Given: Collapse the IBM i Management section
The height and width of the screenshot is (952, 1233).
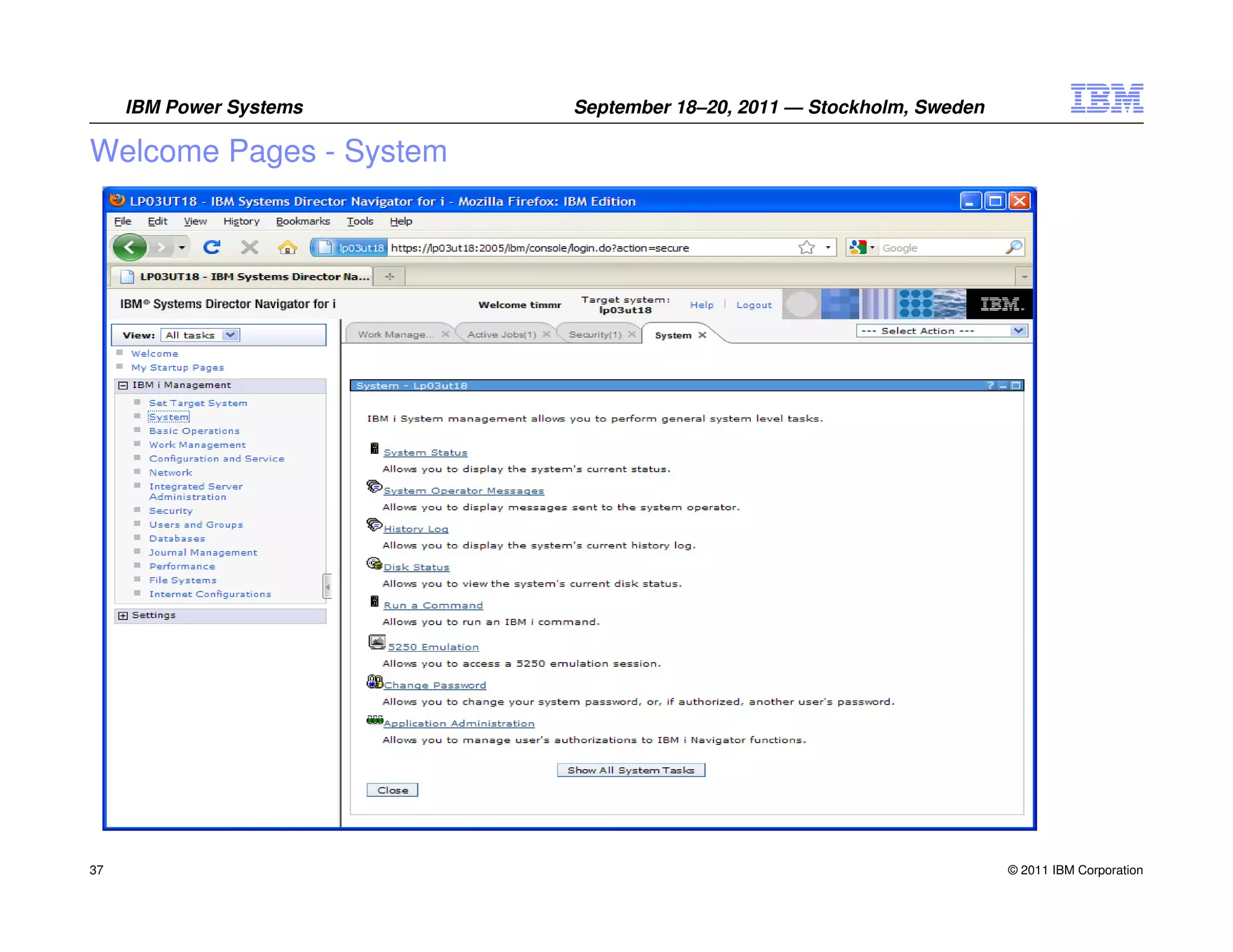Looking at the screenshot, I should click(x=123, y=385).
